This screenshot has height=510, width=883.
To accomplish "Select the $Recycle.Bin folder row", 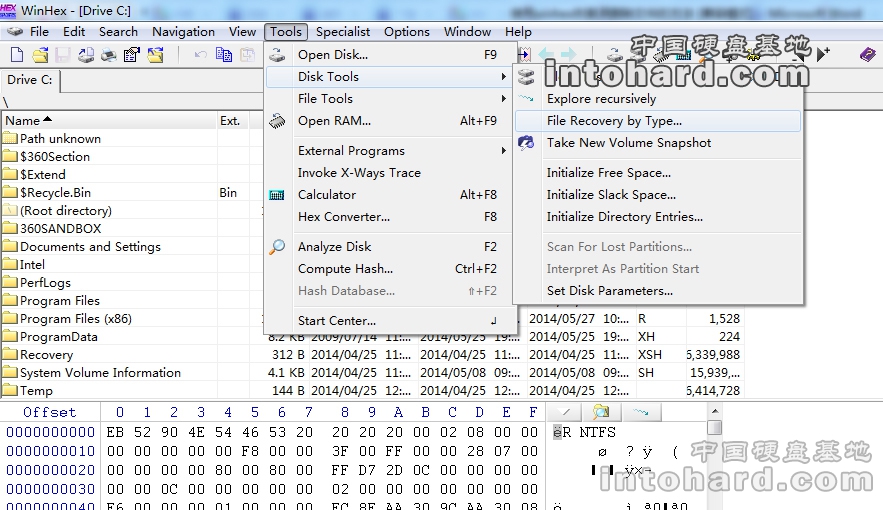I will click(x=55, y=193).
